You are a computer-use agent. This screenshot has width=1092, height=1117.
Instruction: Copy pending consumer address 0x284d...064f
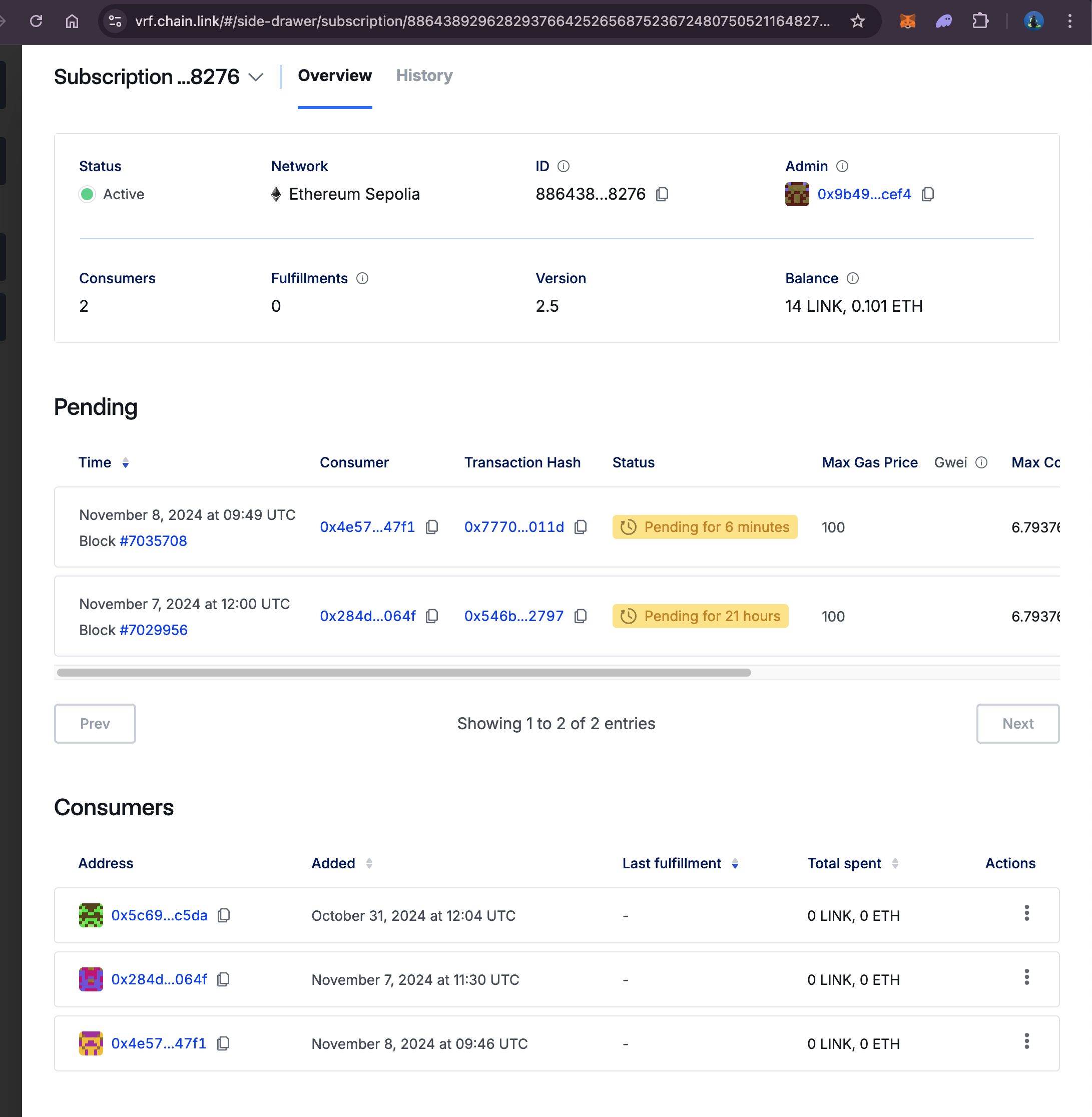[432, 616]
